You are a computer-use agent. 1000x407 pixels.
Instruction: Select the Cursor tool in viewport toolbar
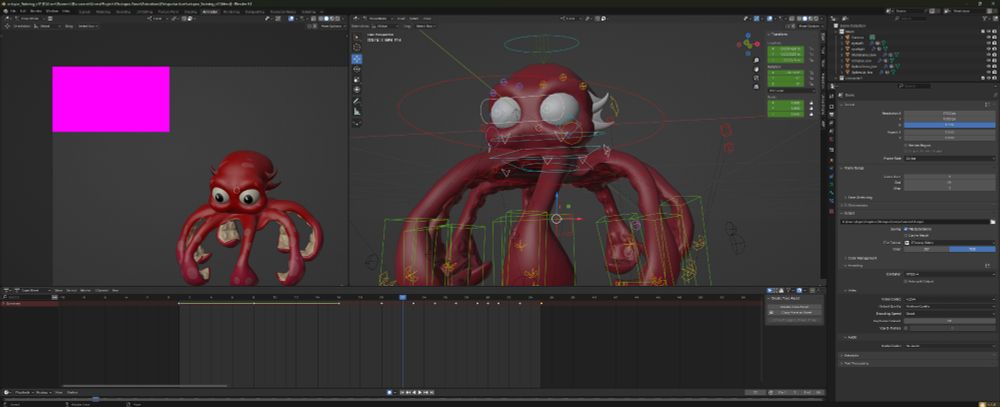coord(357,46)
